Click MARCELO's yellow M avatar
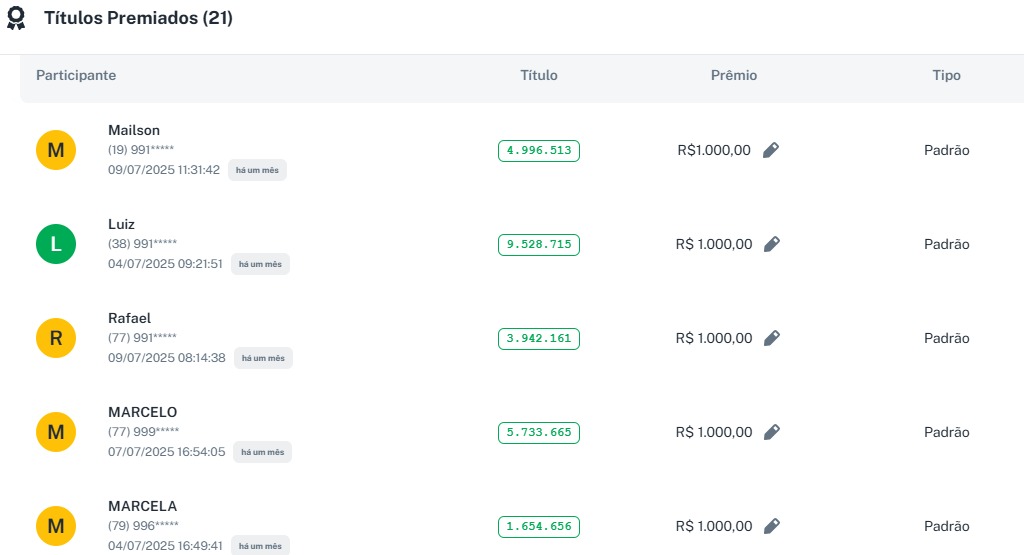Image resolution: width=1024 pixels, height=555 pixels. coord(56,432)
